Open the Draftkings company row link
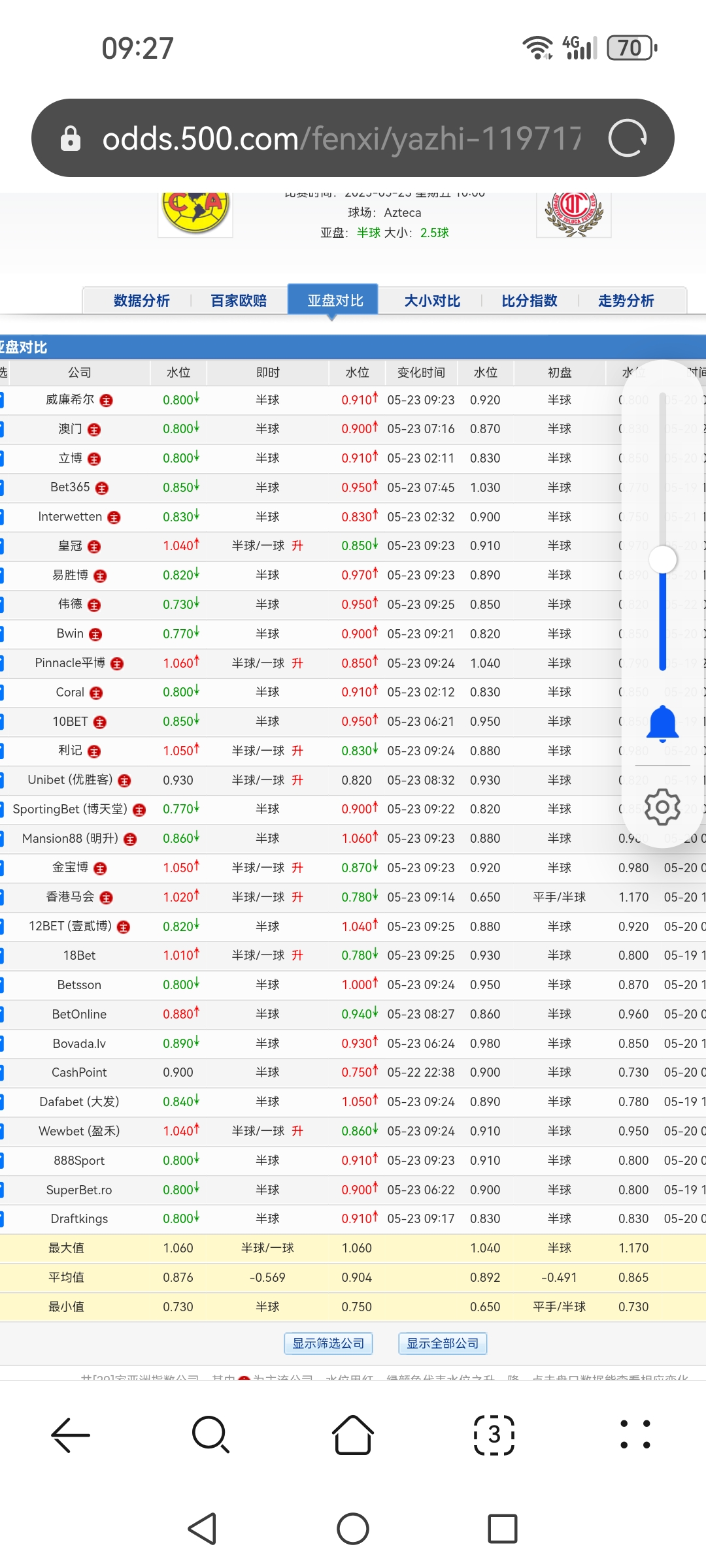Viewport: 706px width, 1568px height. pyautogui.click(x=79, y=1218)
